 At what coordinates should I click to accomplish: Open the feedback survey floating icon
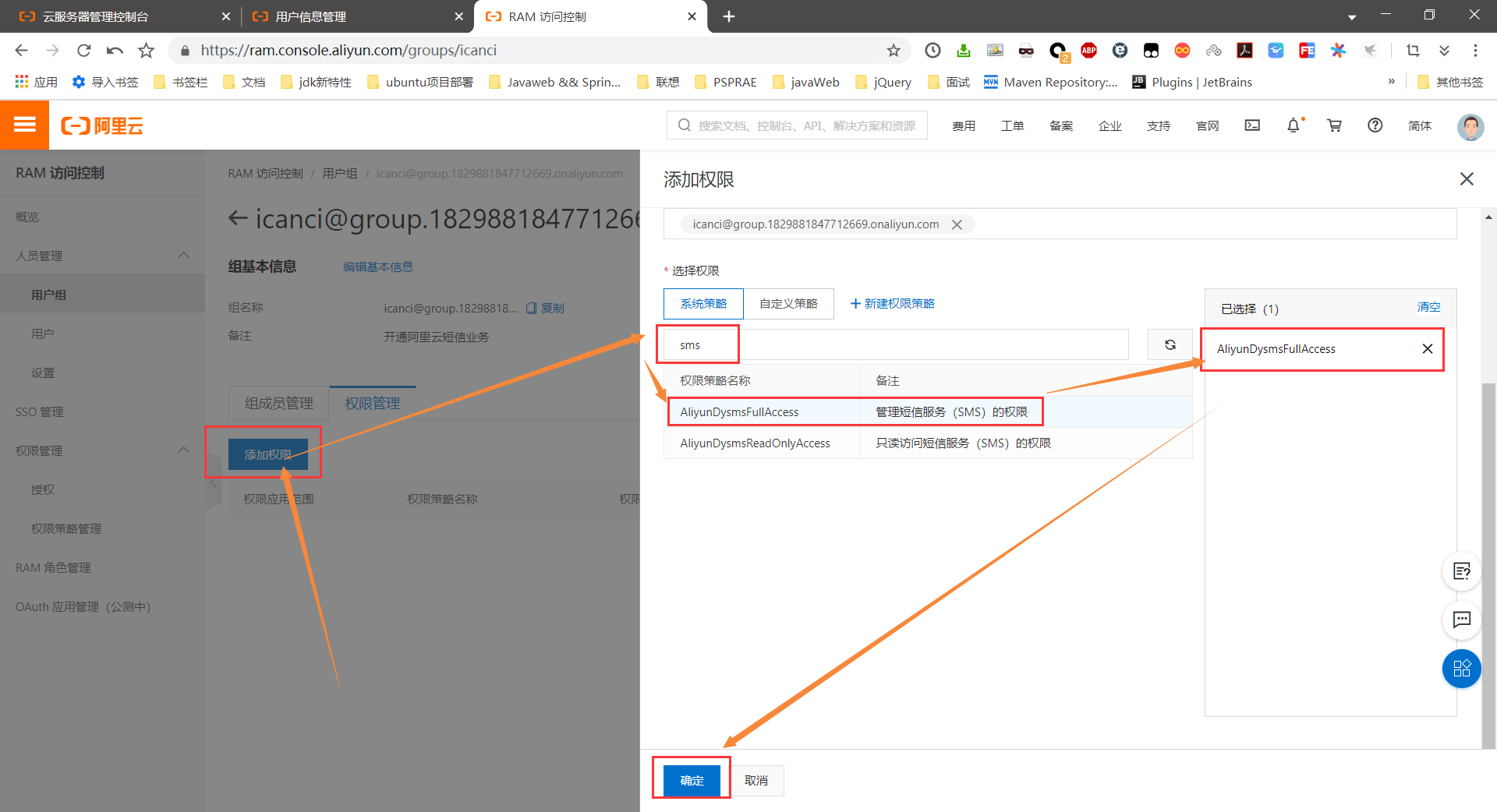pos(1462,571)
